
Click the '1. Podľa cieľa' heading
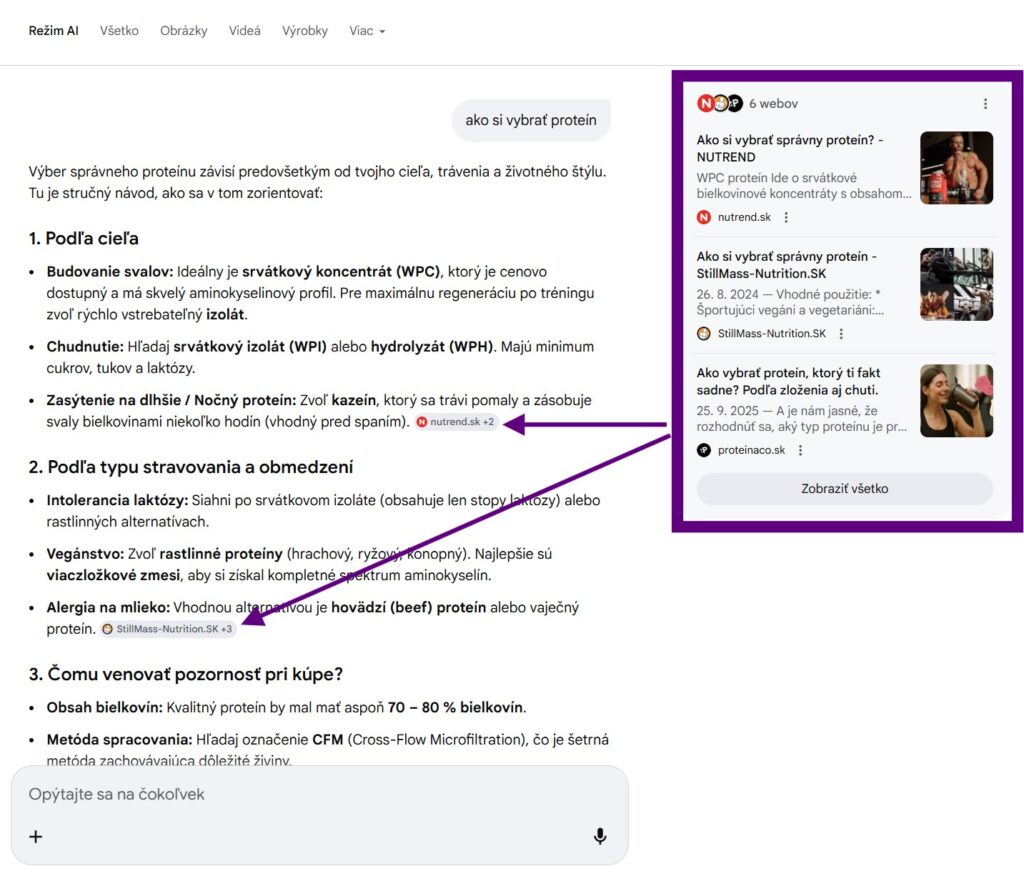click(84, 238)
